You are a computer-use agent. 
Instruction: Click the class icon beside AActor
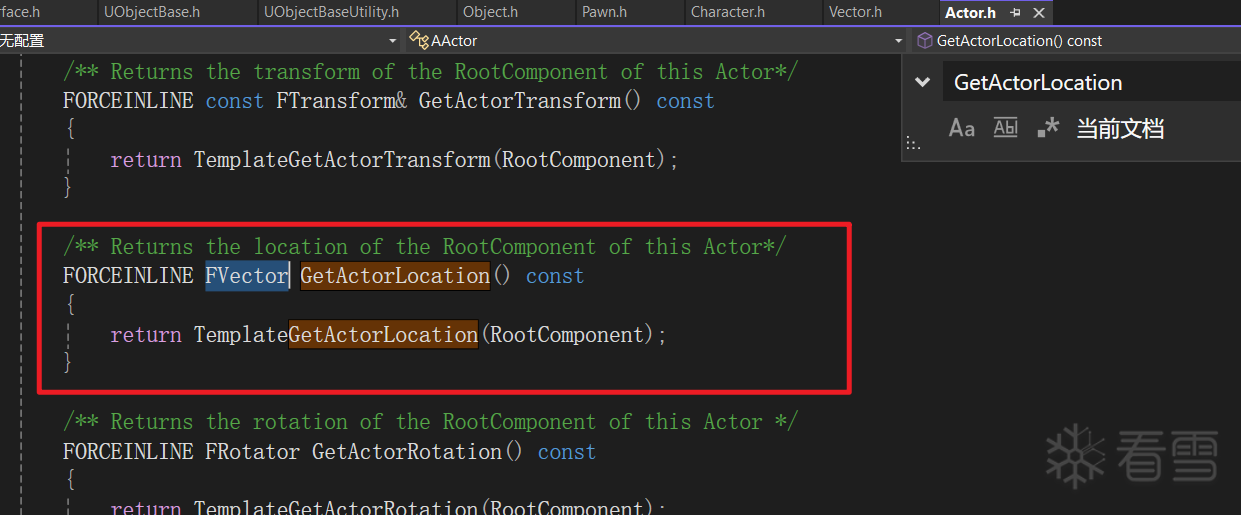click(419, 40)
